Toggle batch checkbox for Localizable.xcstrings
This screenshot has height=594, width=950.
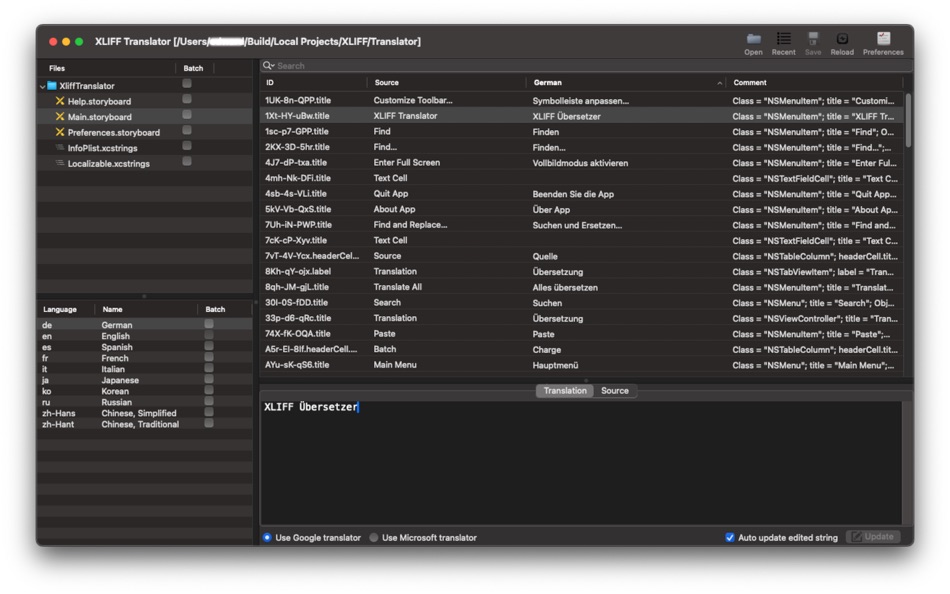187,161
